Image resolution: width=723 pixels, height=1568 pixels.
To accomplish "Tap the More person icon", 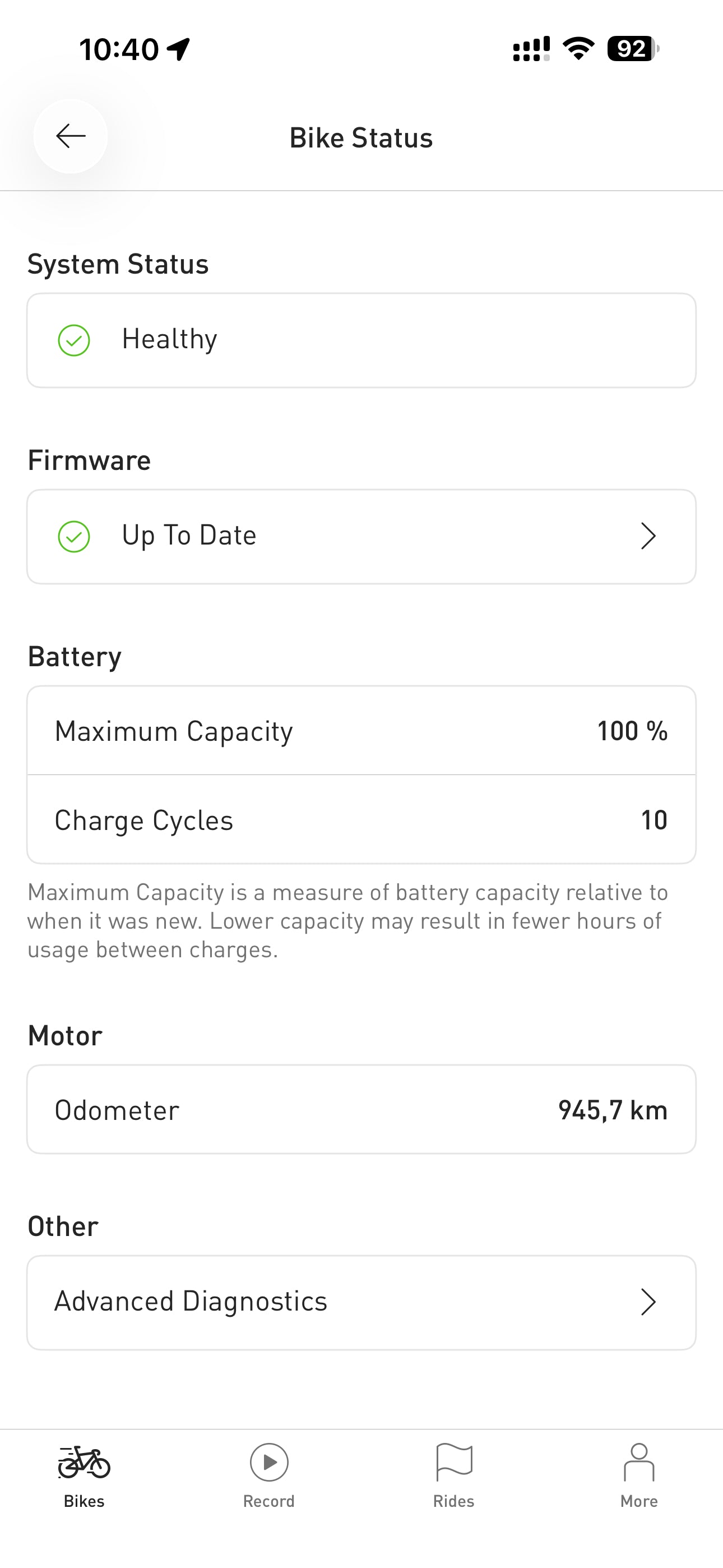I will point(639,1462).
